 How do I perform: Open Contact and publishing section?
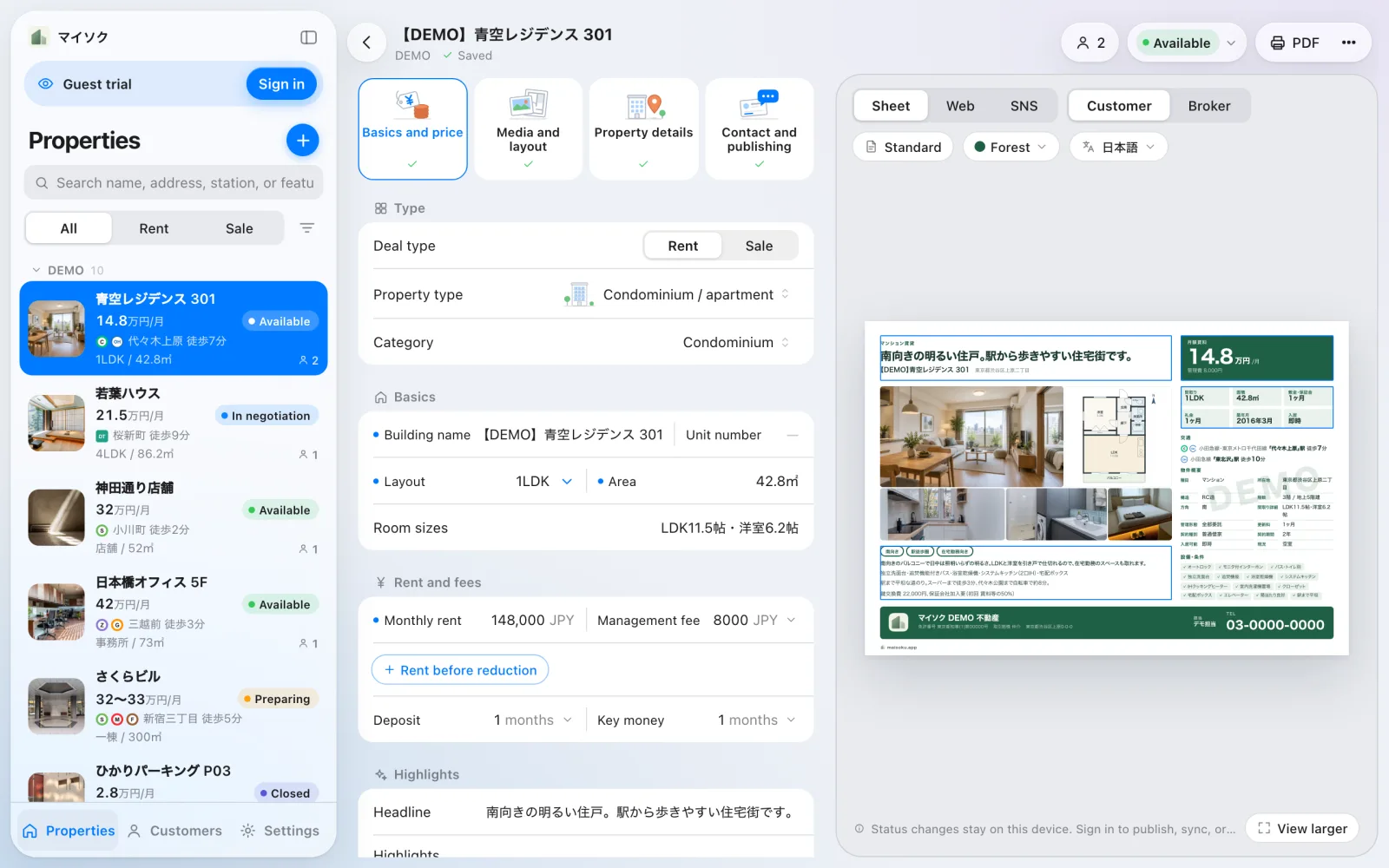(759, 129)
